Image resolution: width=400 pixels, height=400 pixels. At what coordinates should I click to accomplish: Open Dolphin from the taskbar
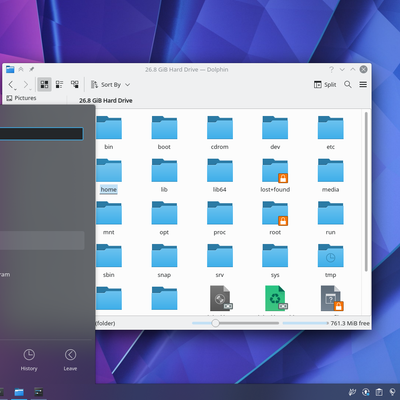point(19,392)
